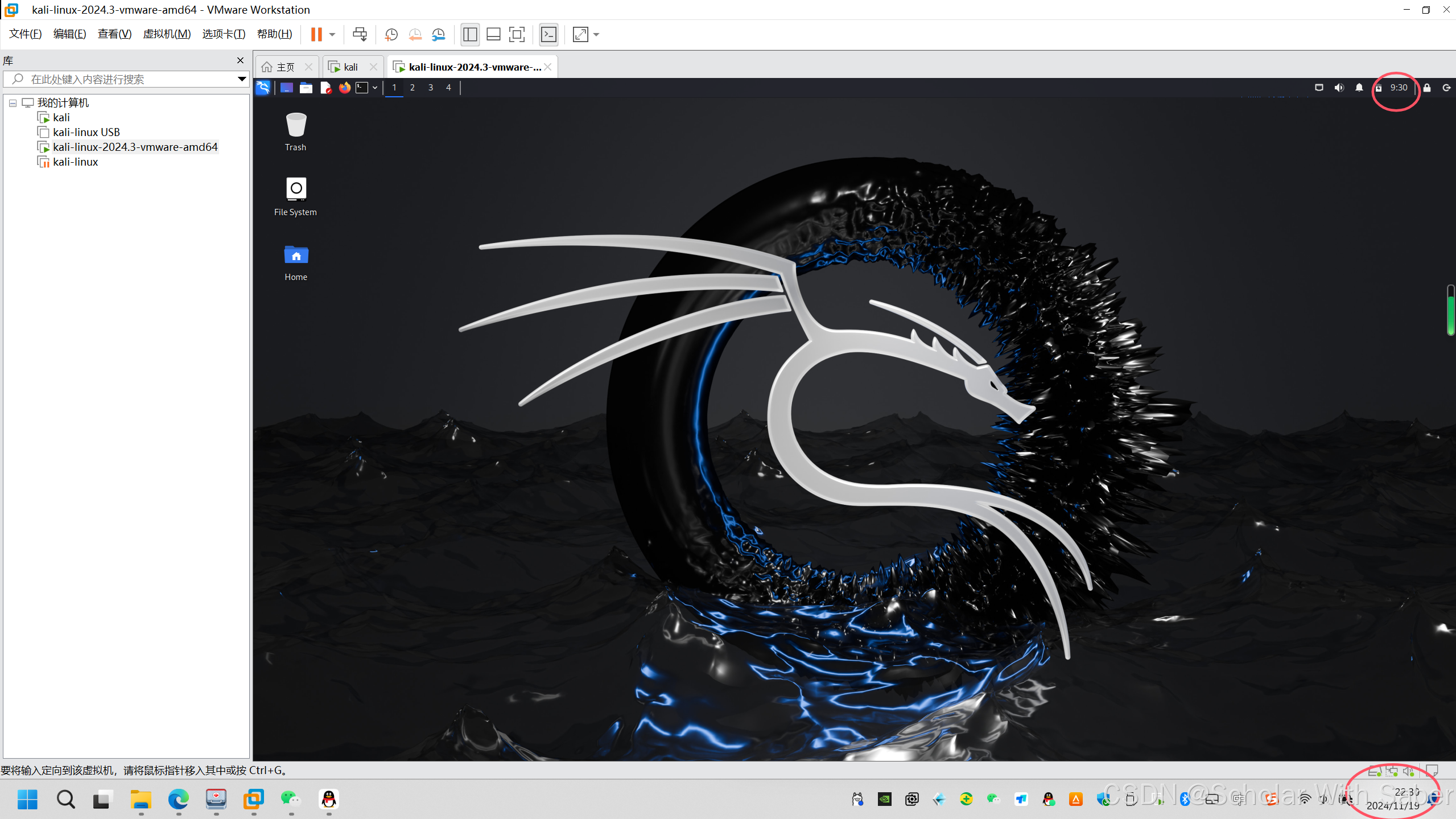Open the snapshot manager icon
The height and width of the screenshot is (819, 1456).
point(438,35)
